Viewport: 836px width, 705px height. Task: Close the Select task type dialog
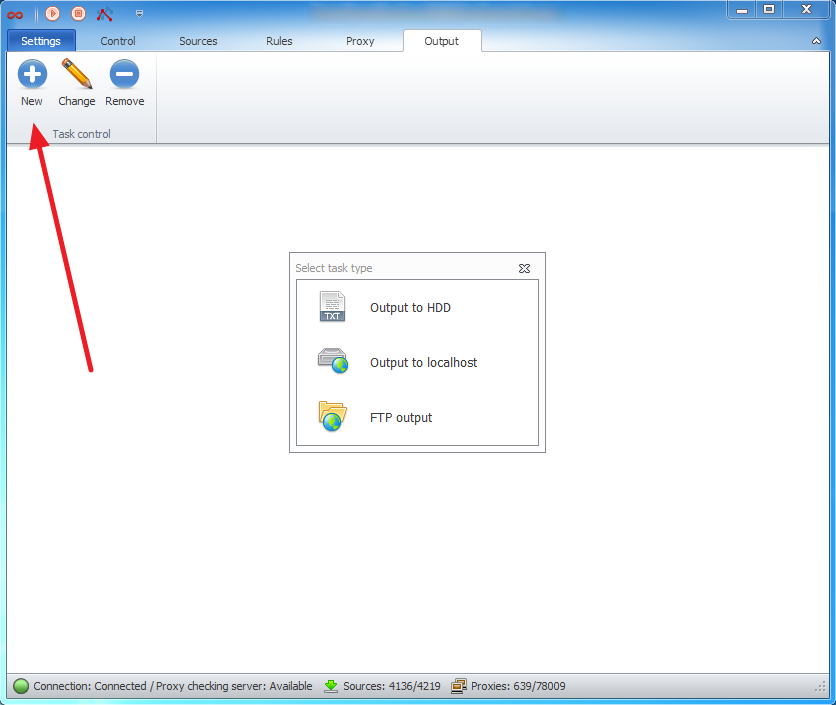click(525, 268)
